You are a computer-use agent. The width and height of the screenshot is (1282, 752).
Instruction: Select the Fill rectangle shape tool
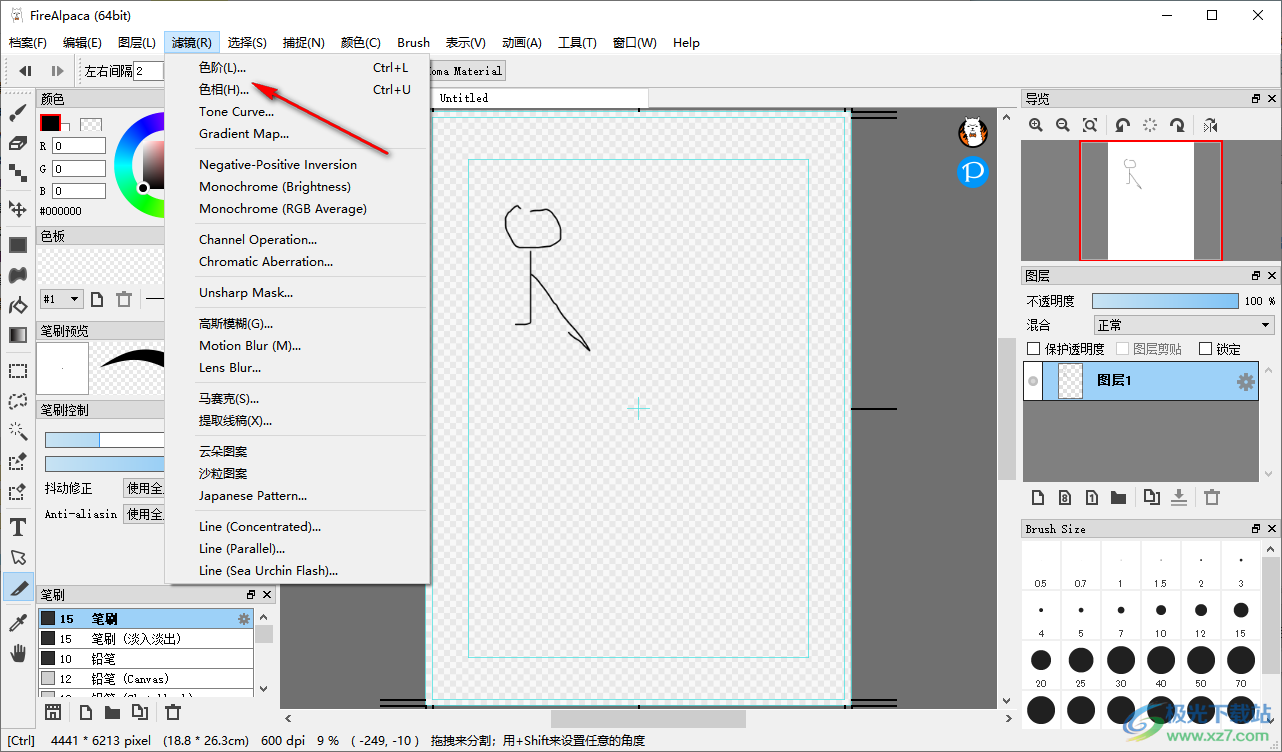[x=18, y=244]
